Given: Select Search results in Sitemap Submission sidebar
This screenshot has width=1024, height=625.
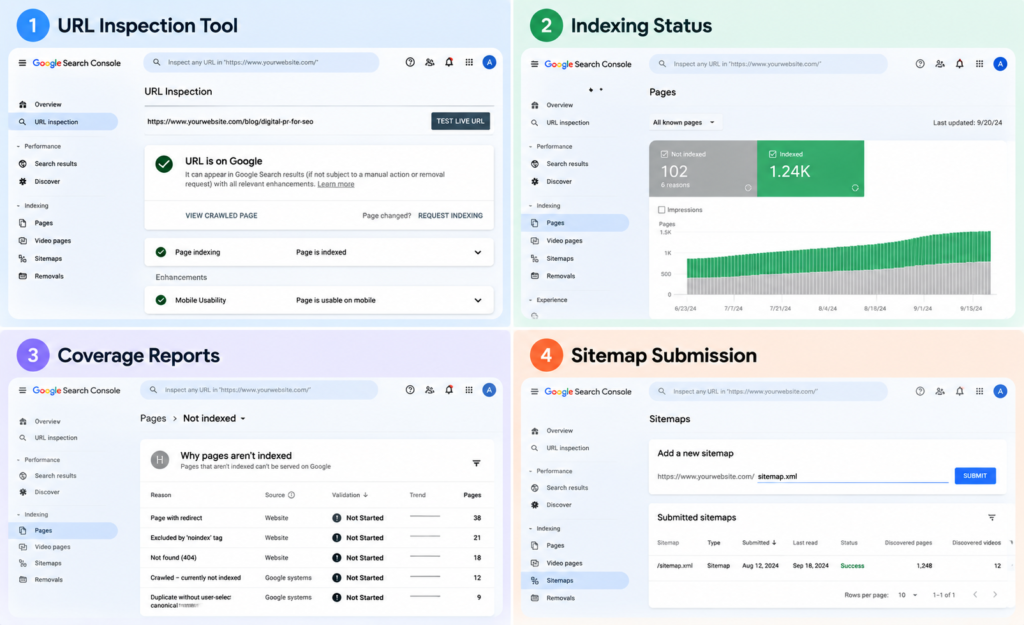Looking at the screenshot, I should [567, 488].
